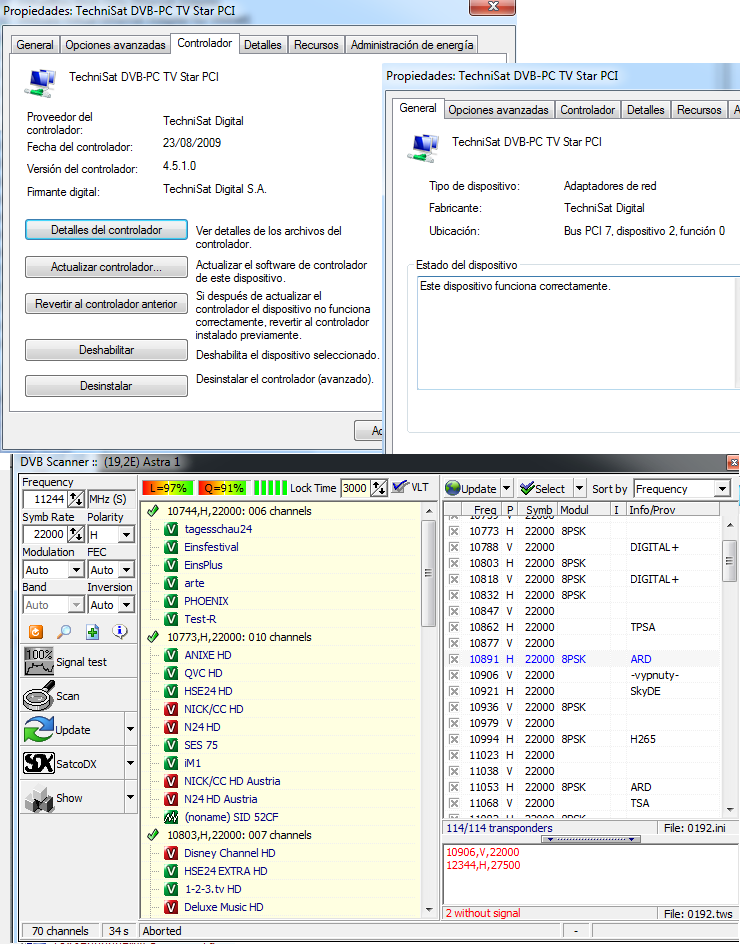Click the red V icon of Deluxe Music HD

(172, 907)
